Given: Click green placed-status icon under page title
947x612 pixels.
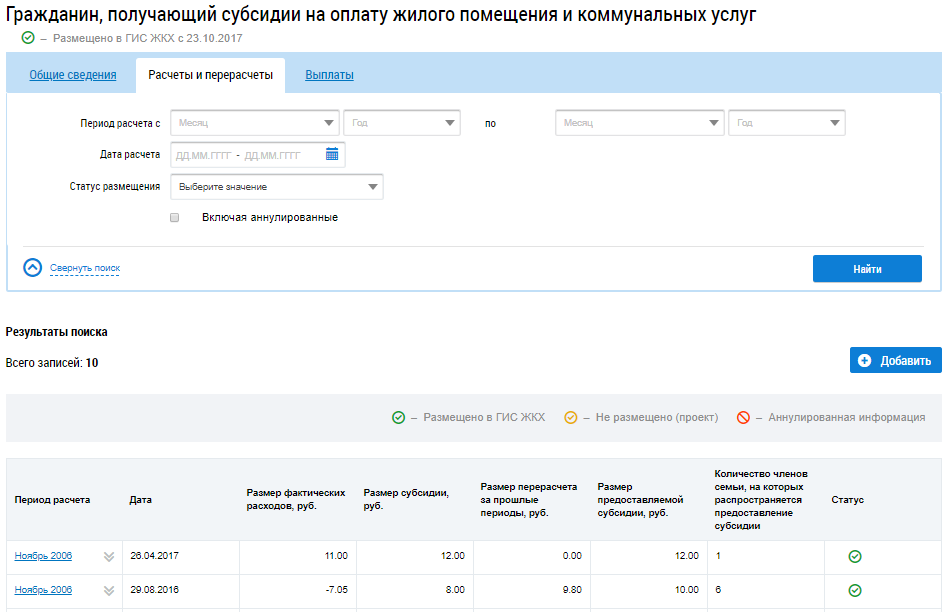Looking at the screenshot, I should tap(28, 38).
